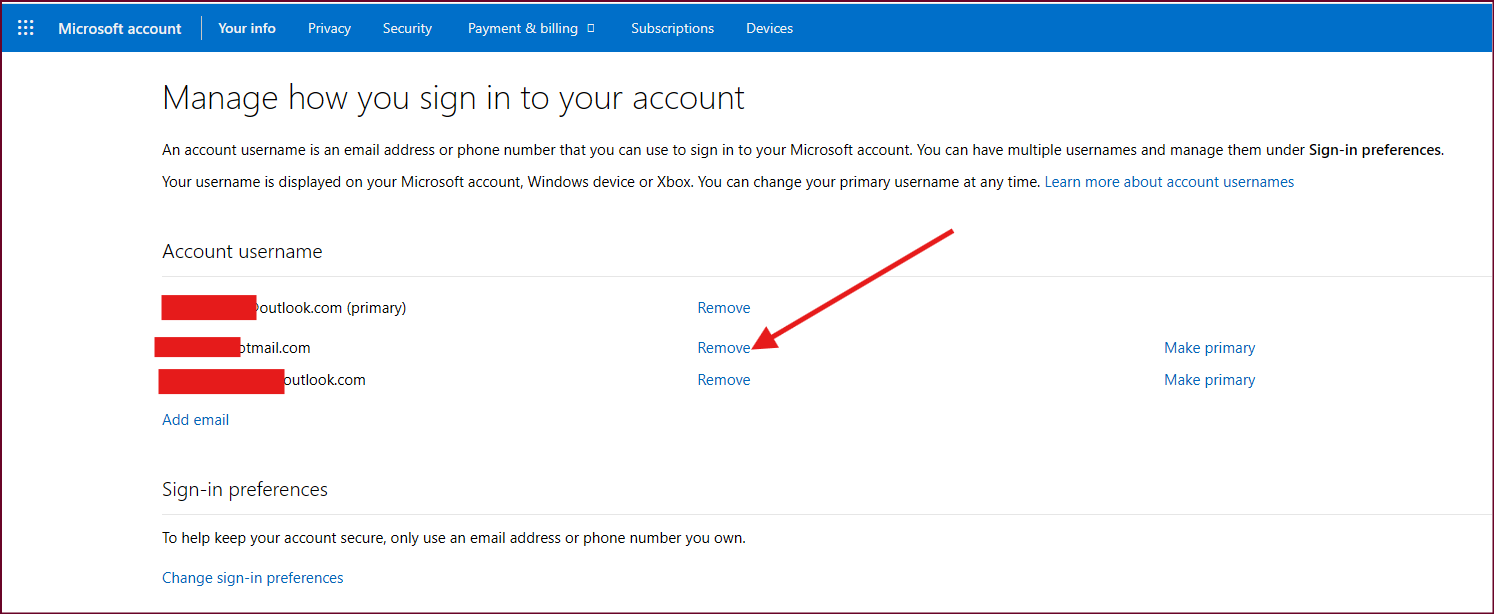Image resolution: width=1494 pixels, height=614 pixels.
Task: Click the Add email link
Action: coord(195,420)
